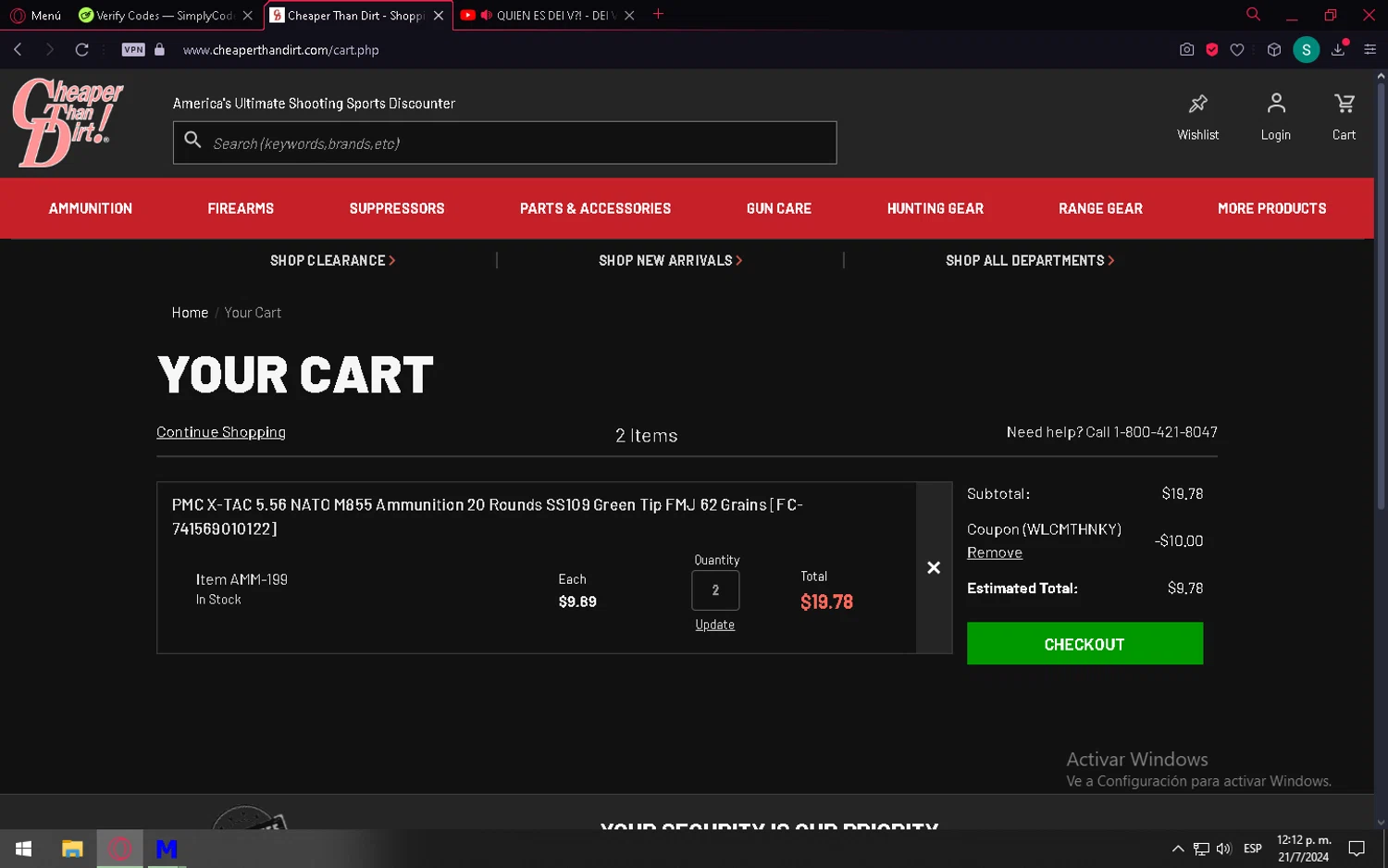Open the RANGE GEAR menu
This screenshot has width=1388, height=868.
click(1100, 209)
